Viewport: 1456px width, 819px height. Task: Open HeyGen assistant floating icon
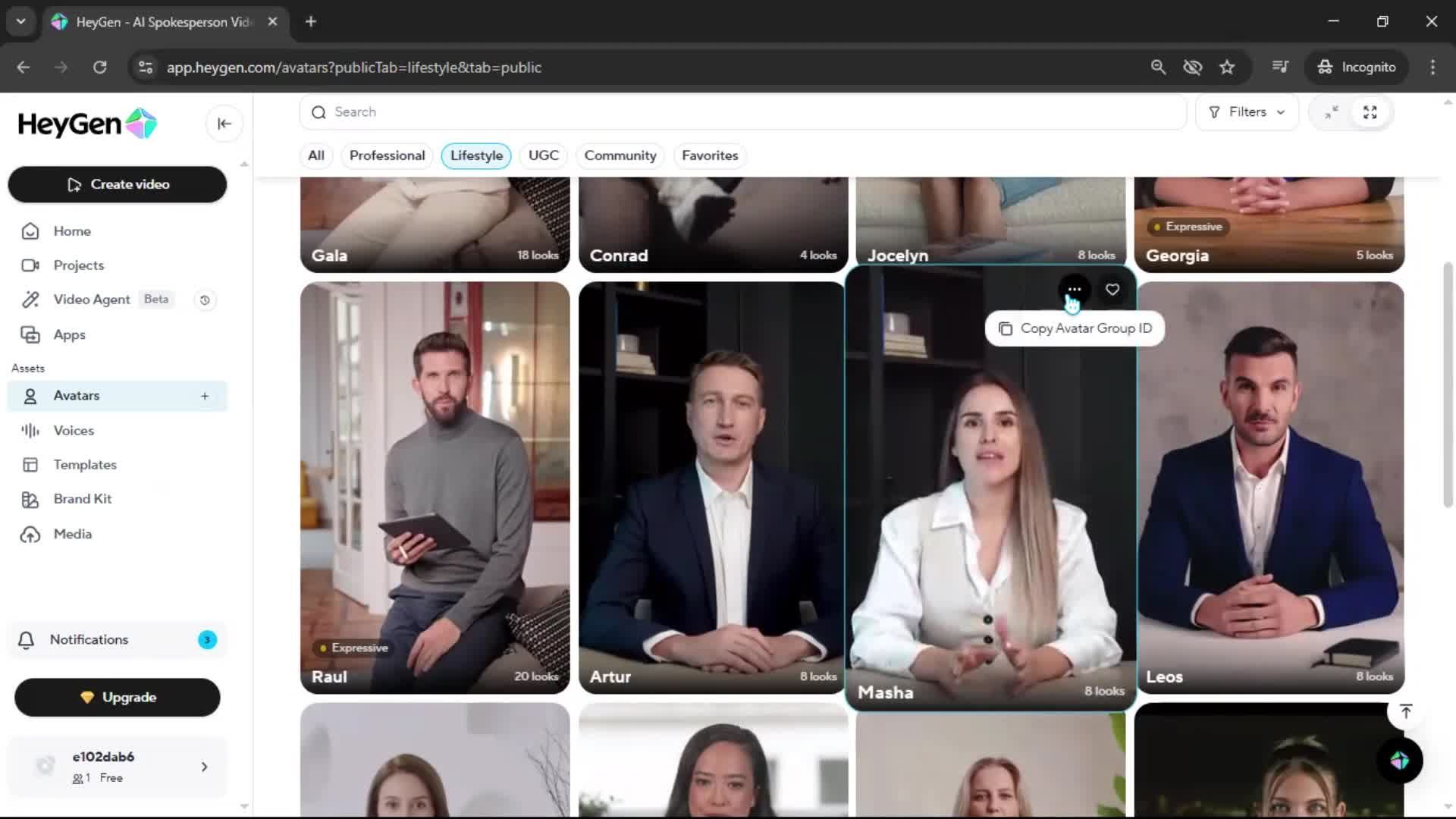click(1399, 760)
